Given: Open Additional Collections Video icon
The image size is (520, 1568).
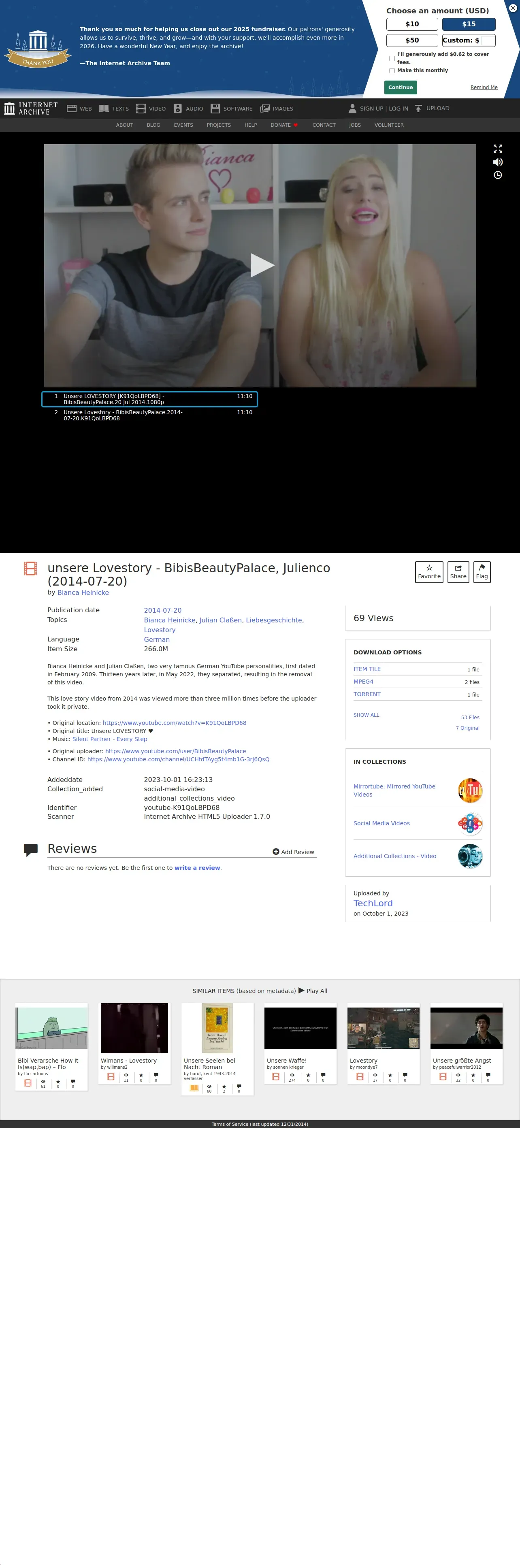Looking at the screenshot, I should [470, 856].
